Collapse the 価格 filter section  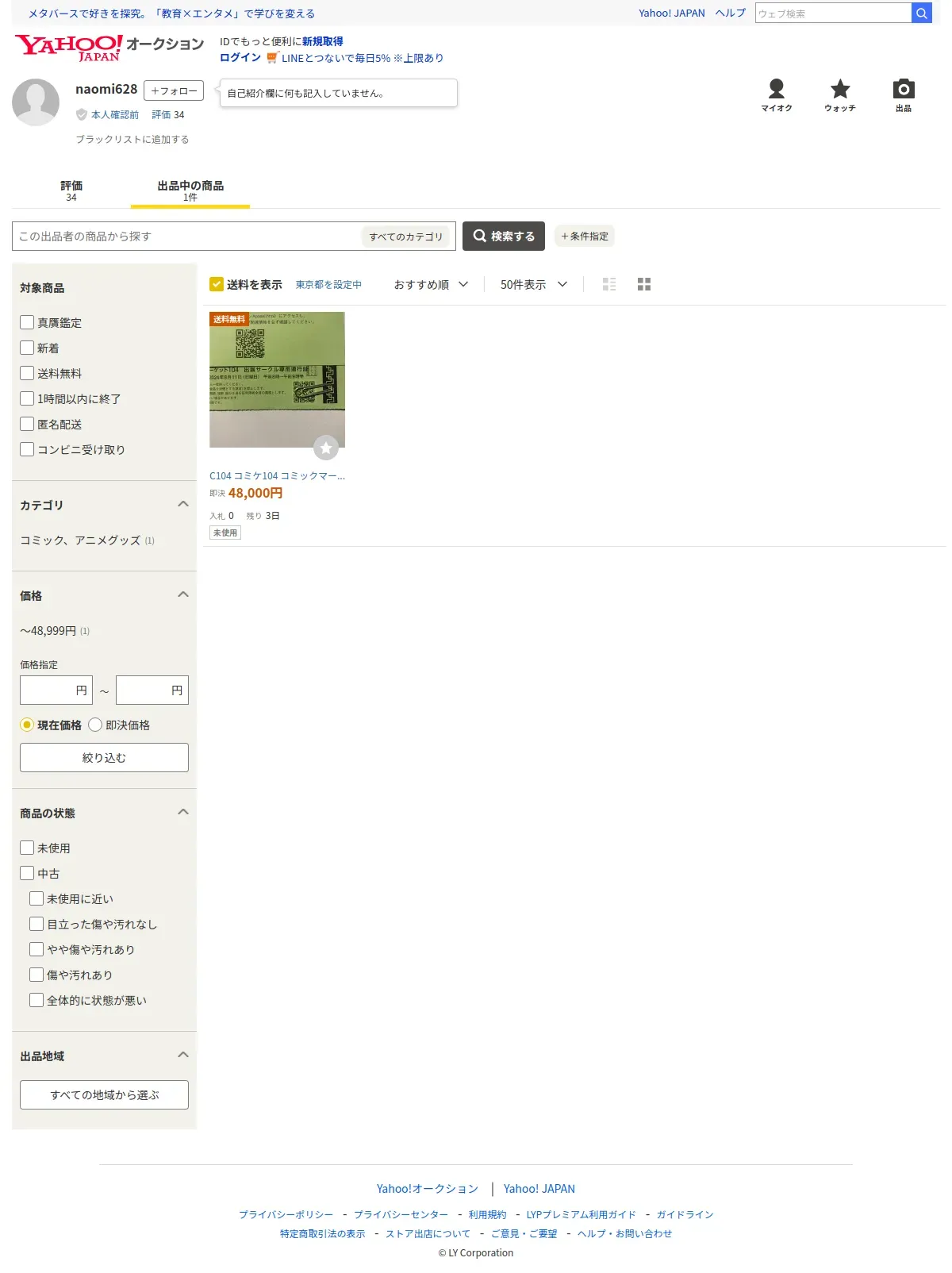pyautogui.click(x=183, y=595)
